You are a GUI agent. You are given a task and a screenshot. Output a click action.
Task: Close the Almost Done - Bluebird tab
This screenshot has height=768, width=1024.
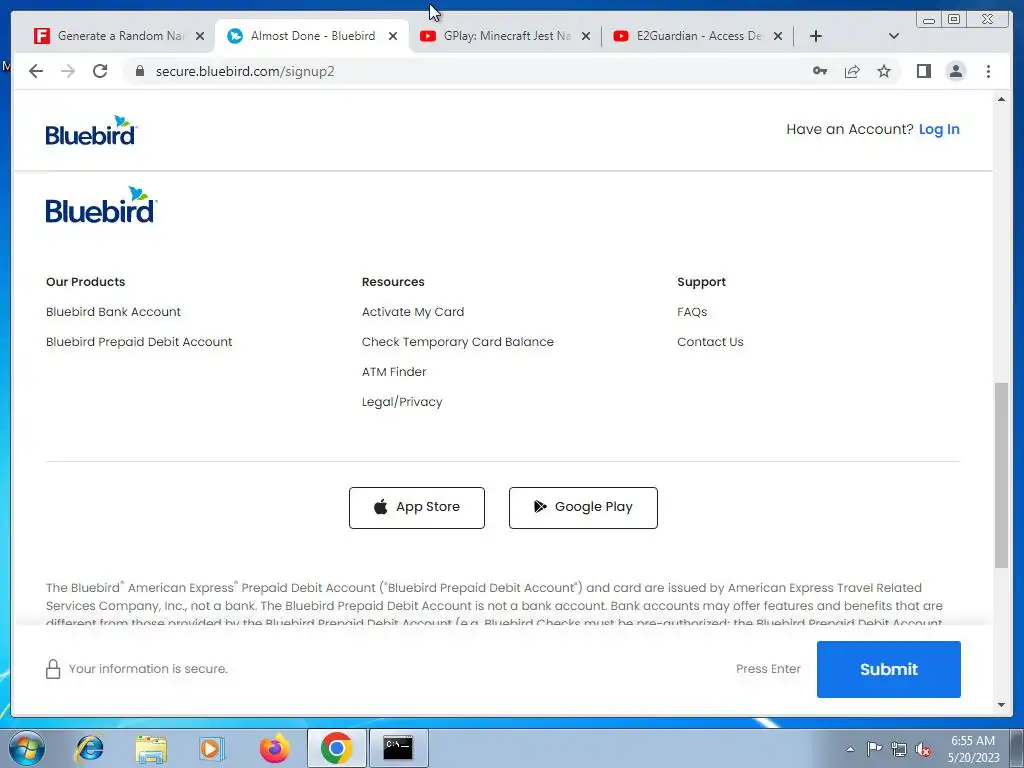pyautogui.click(x=392, y=36)
